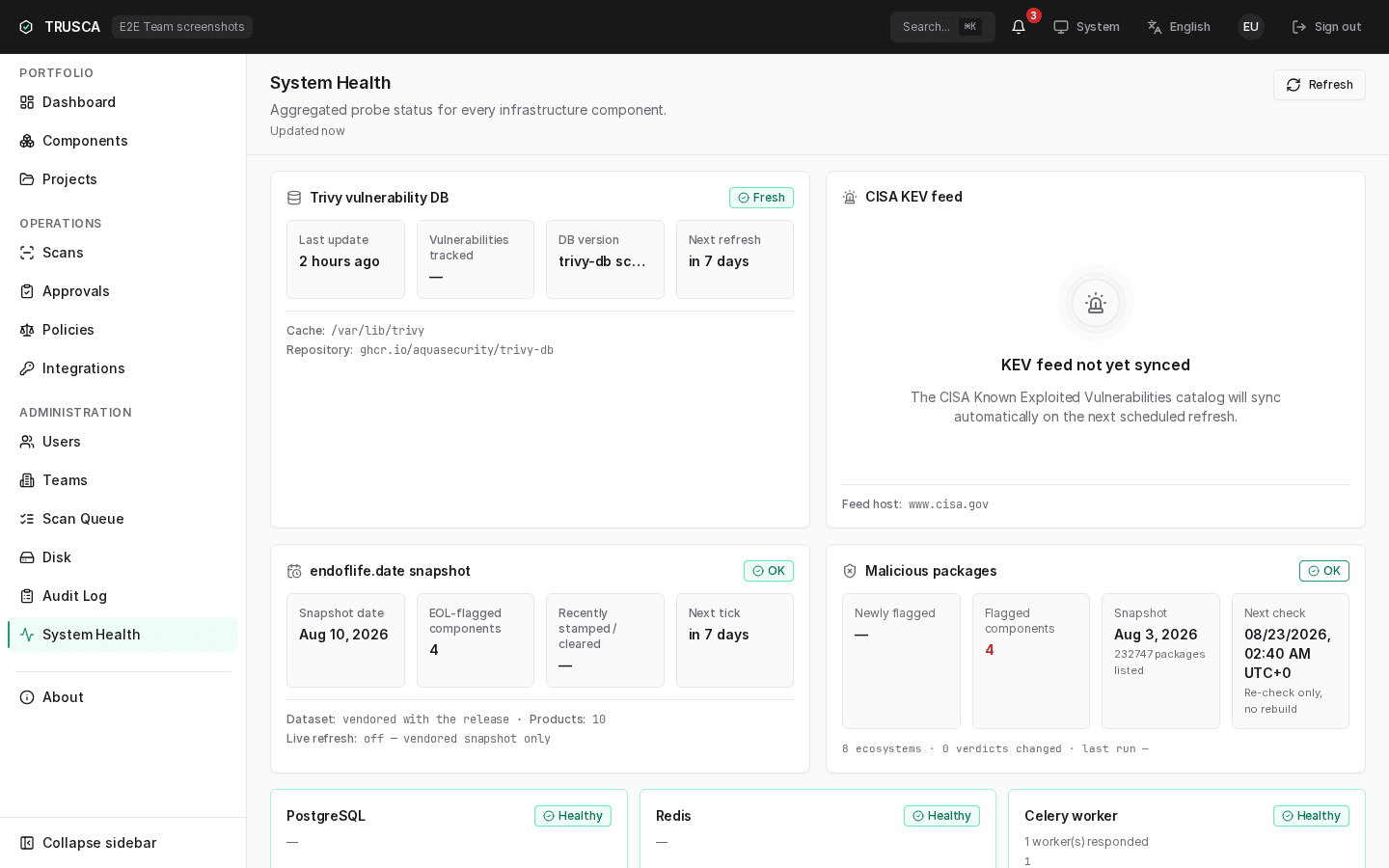This screenshot has width=1389, height=868.
Task: Click '1 worker(s) responded' text
Action: [1086, 842]
